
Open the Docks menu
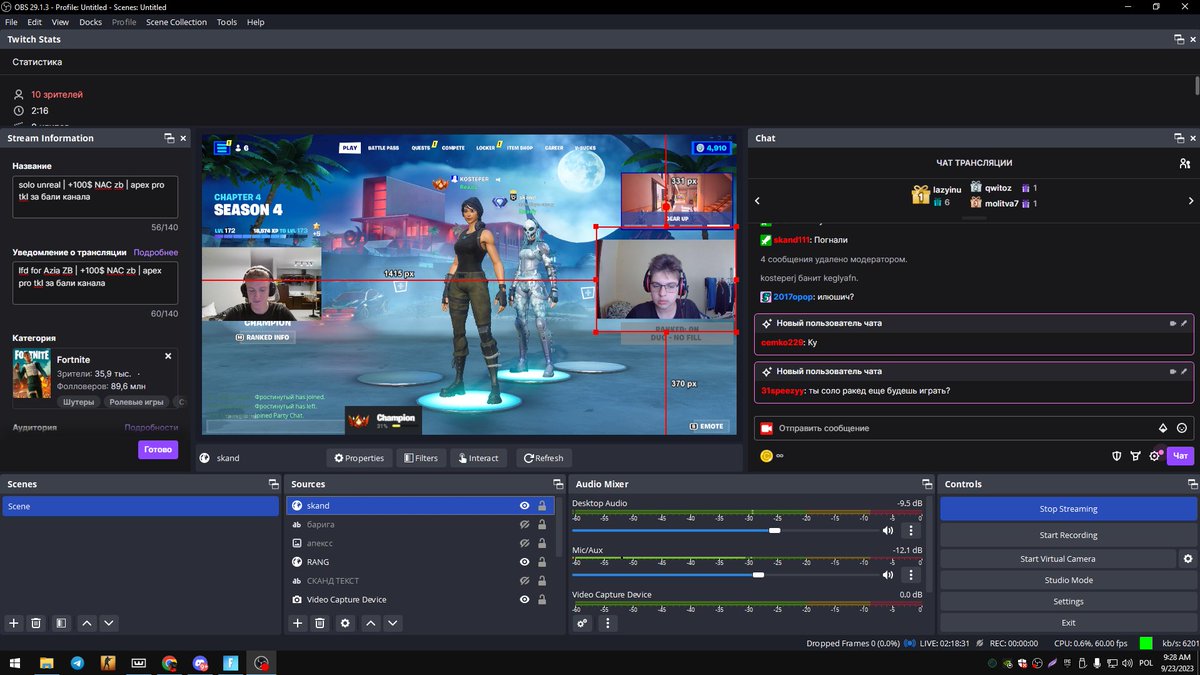pos(91,22)
